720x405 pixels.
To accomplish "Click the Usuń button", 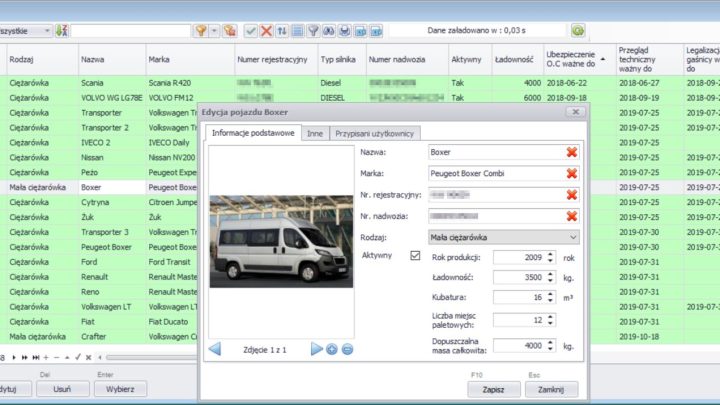I will coord(62,389).
